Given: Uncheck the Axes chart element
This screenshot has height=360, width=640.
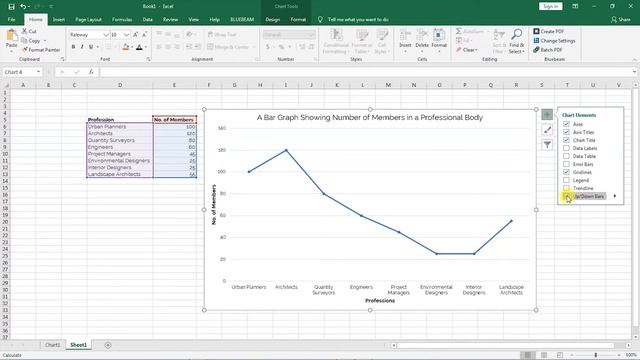Looking at the screenshot, I should pyautogui.click(x=567, y=124).
